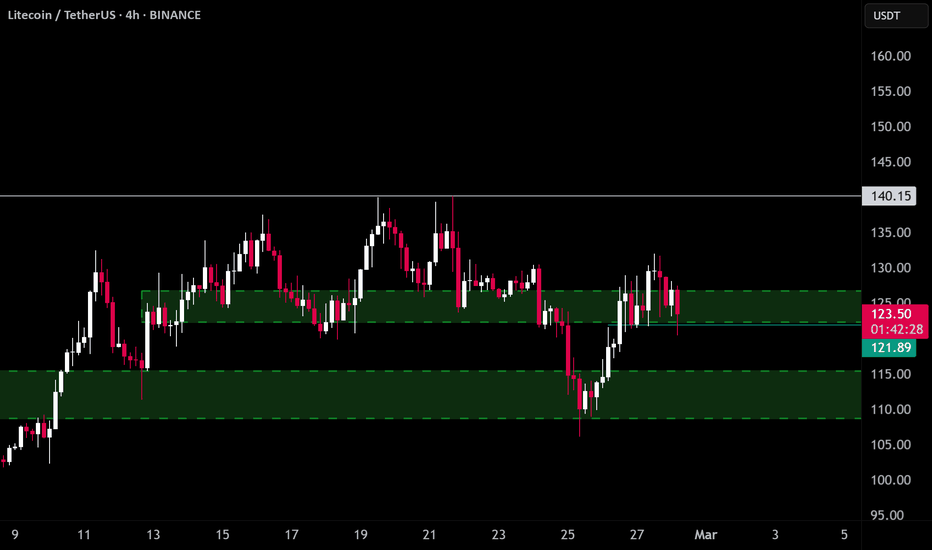Click the date label 9 on time axis

coord(15,535)
